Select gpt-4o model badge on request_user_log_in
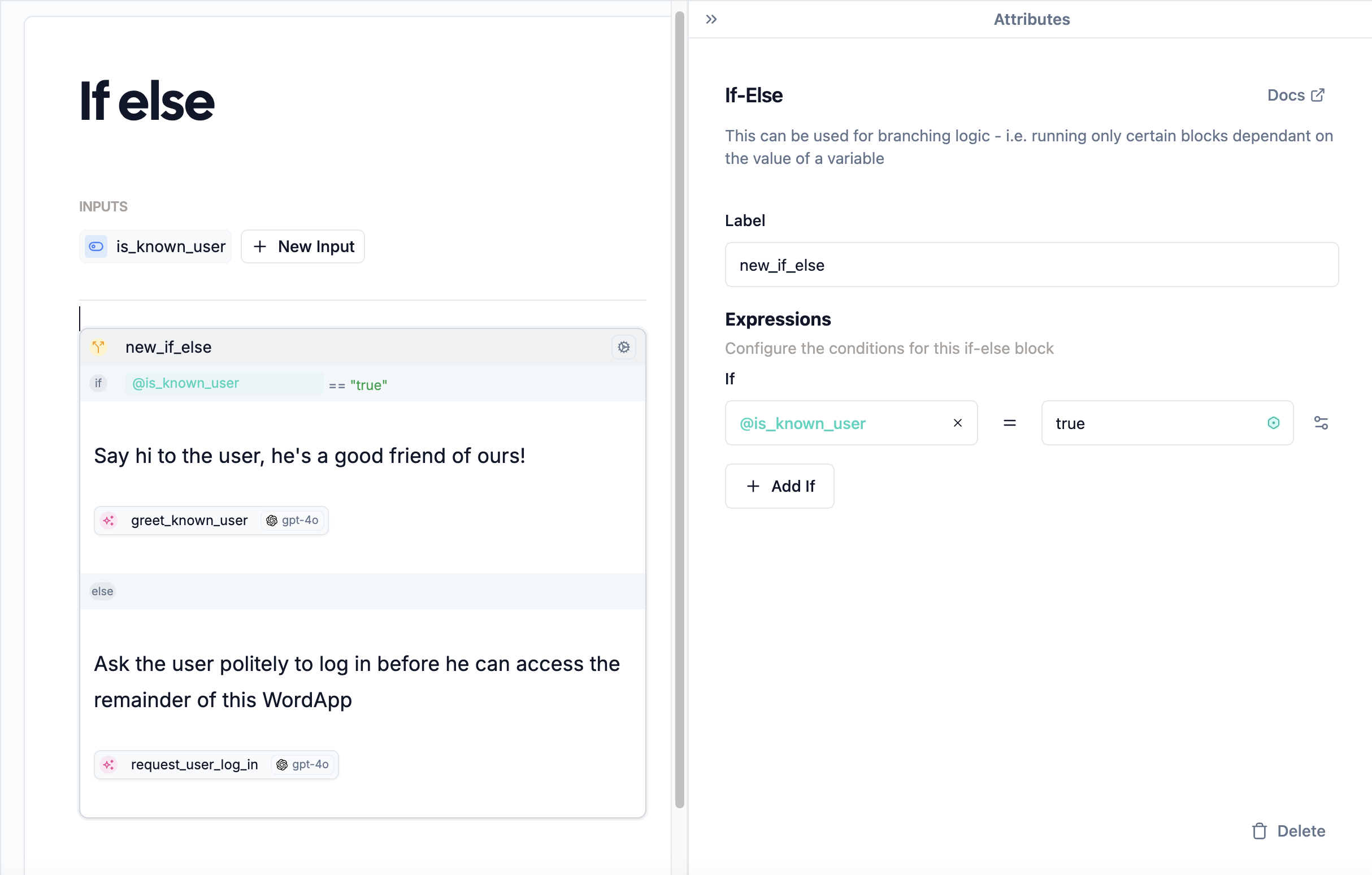 [x=303, y=764]
